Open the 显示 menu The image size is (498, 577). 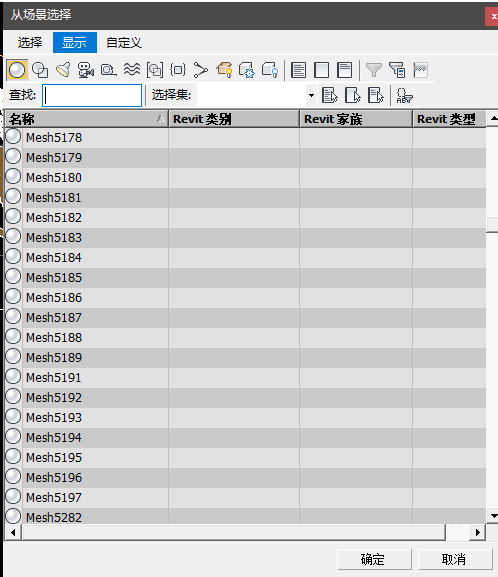(75, 43)
